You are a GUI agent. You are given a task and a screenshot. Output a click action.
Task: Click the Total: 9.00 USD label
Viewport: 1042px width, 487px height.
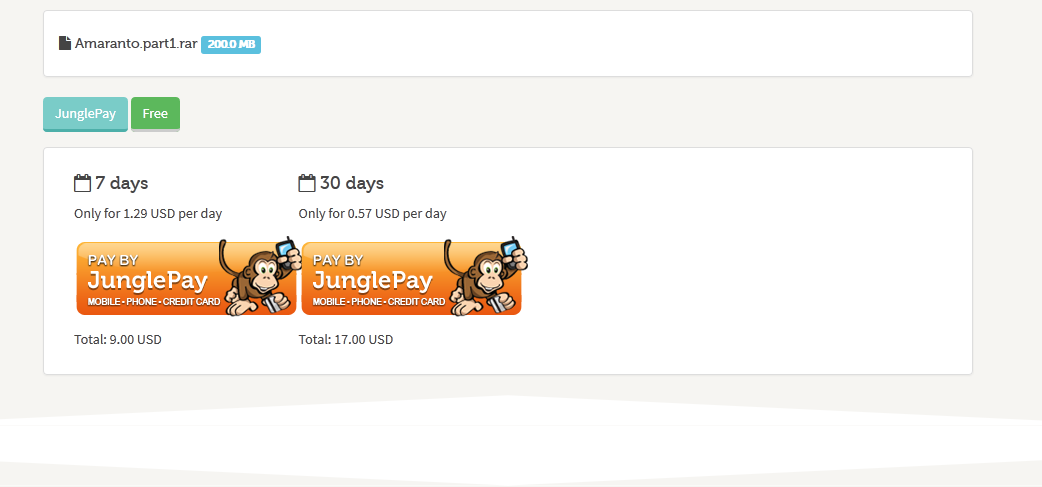pos(118,340)
